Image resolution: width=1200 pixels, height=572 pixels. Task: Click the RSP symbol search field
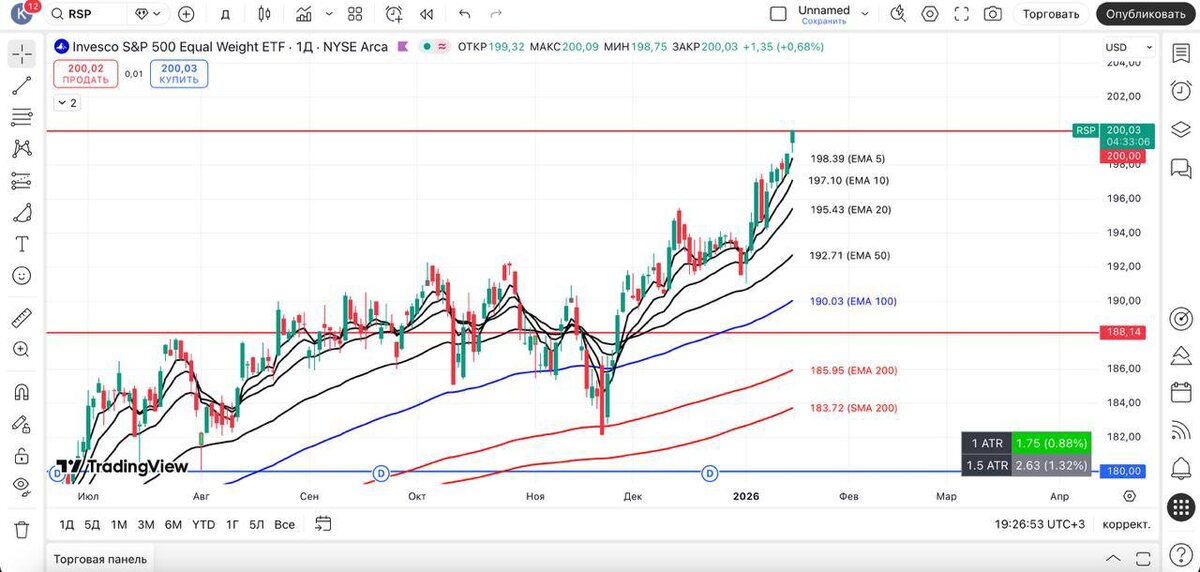(87, 14)
